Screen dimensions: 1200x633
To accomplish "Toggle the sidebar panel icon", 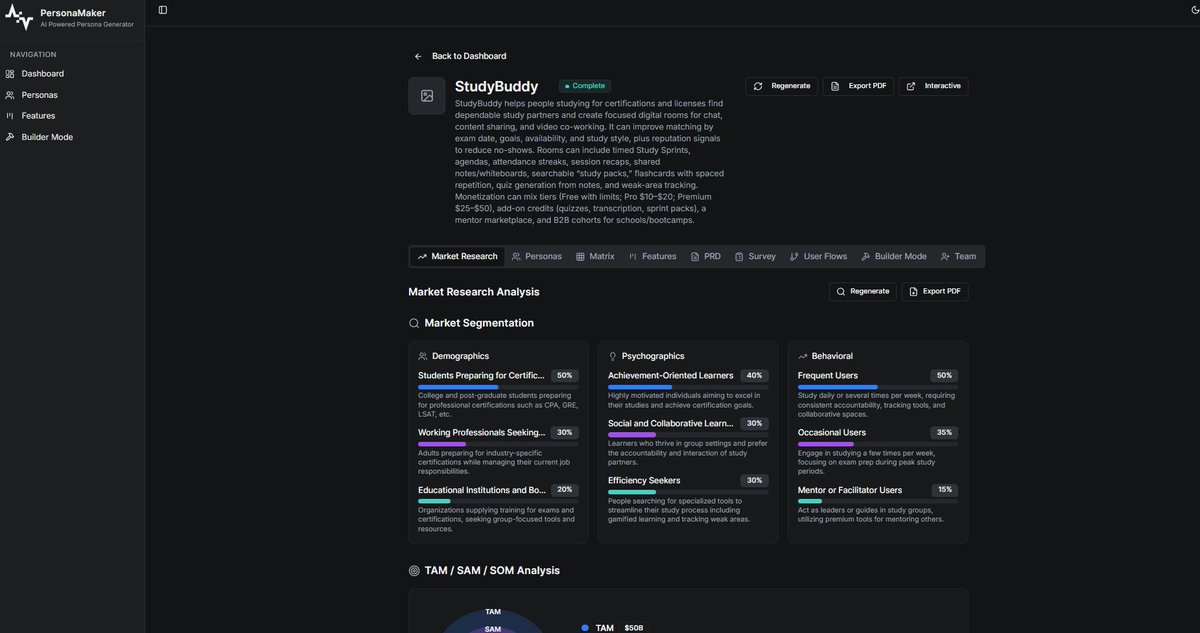I will coord(163,10).
